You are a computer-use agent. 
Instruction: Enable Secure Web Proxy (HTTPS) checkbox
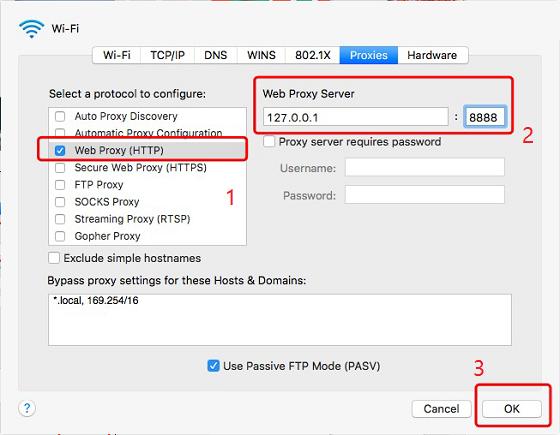[x=60, y=168]
